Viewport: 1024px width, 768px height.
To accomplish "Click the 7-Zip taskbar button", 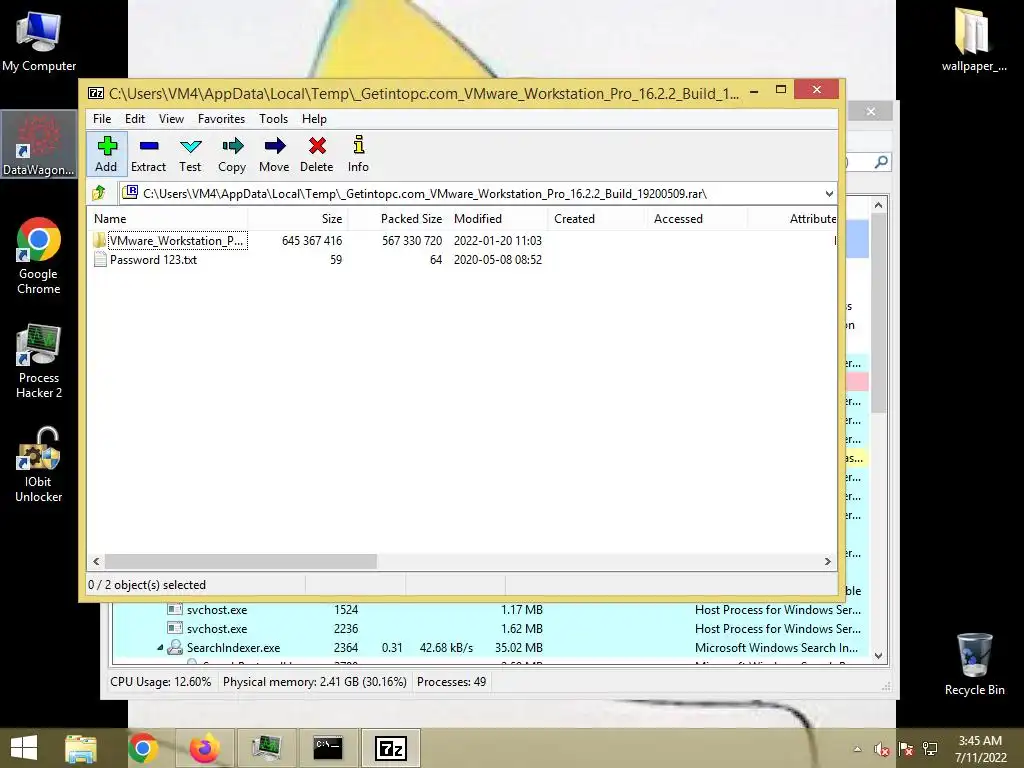I will click(391, 748).
